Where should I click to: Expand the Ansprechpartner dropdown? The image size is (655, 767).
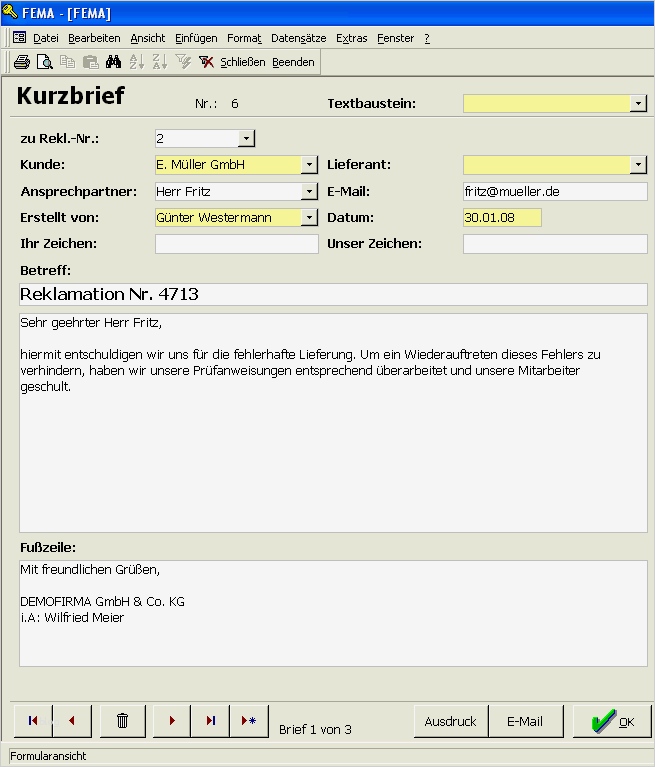[309, 192]
